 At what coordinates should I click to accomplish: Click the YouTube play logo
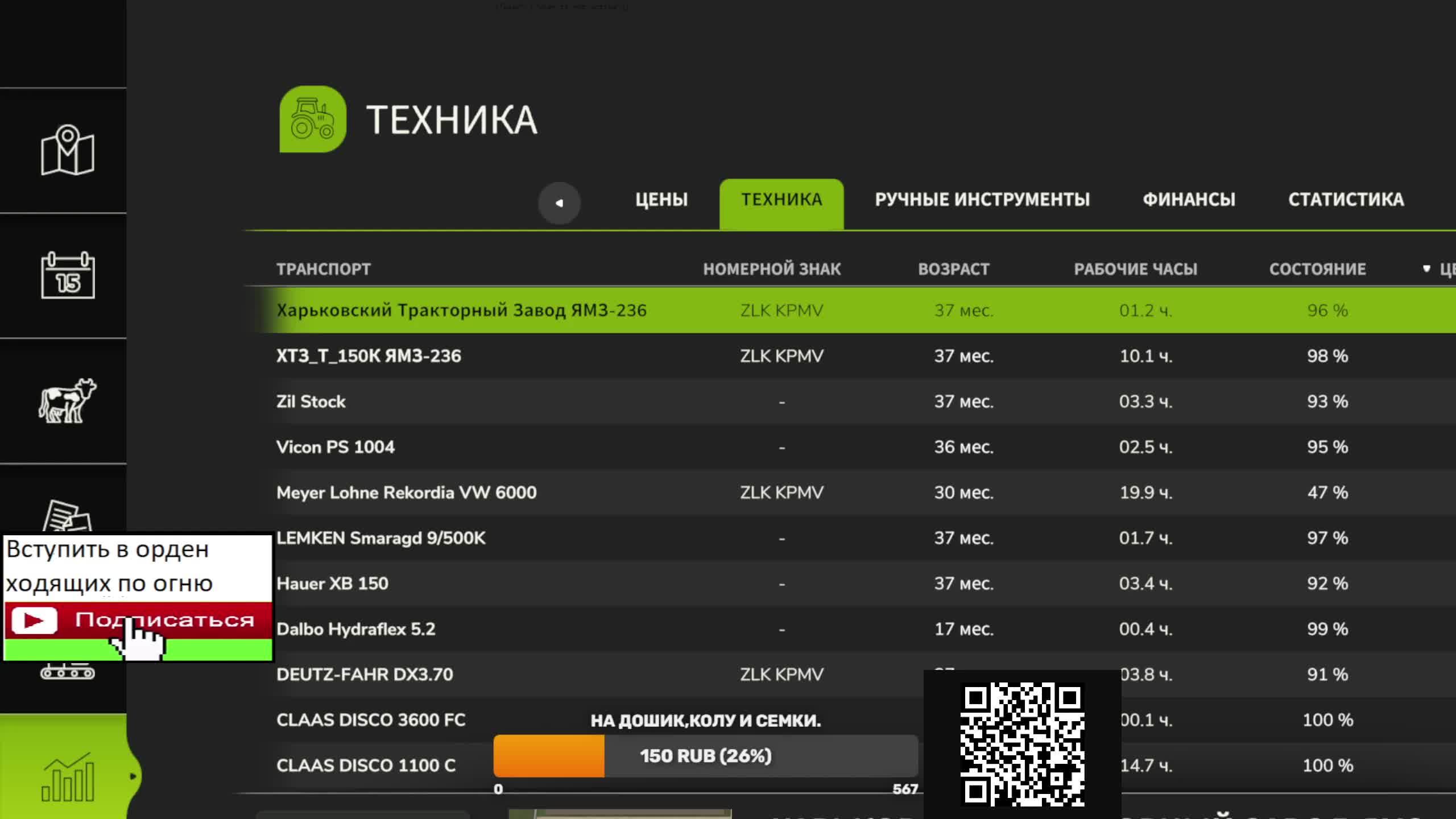[34, 620]
